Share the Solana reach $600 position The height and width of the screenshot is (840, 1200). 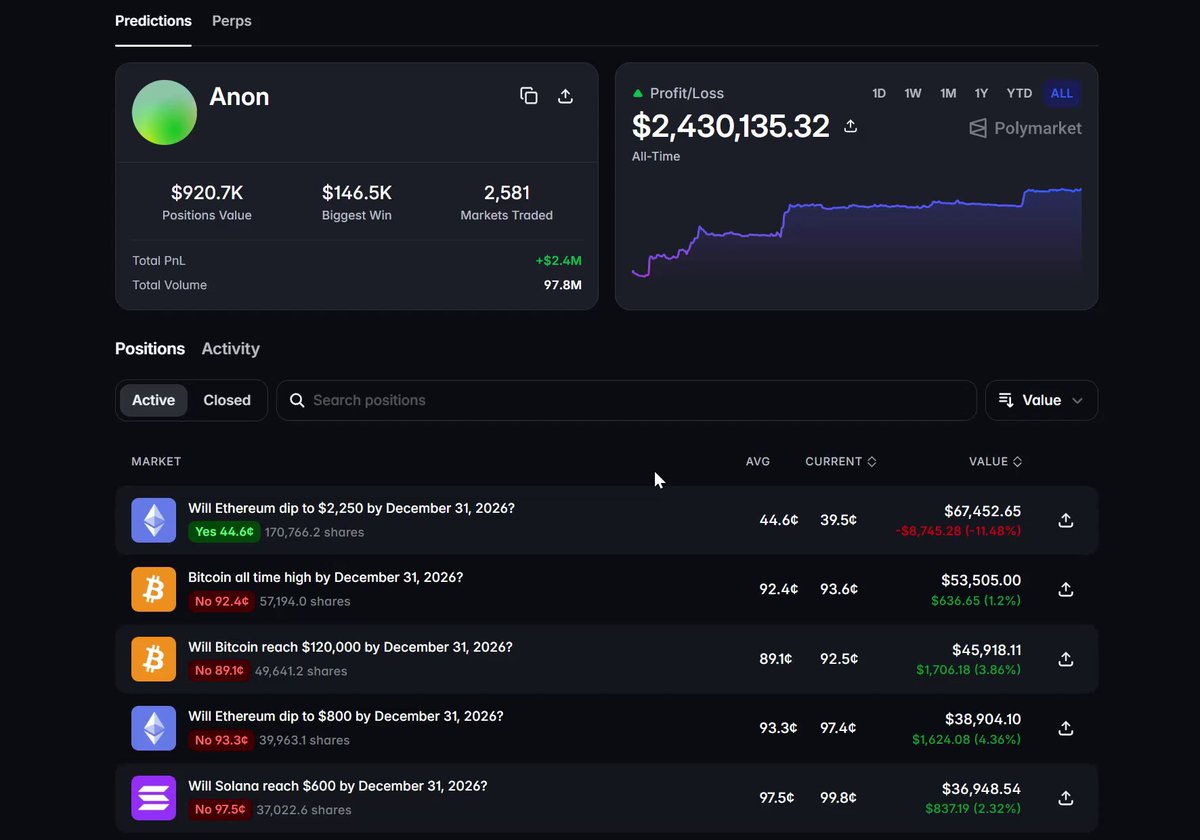tap(1066, 798)
